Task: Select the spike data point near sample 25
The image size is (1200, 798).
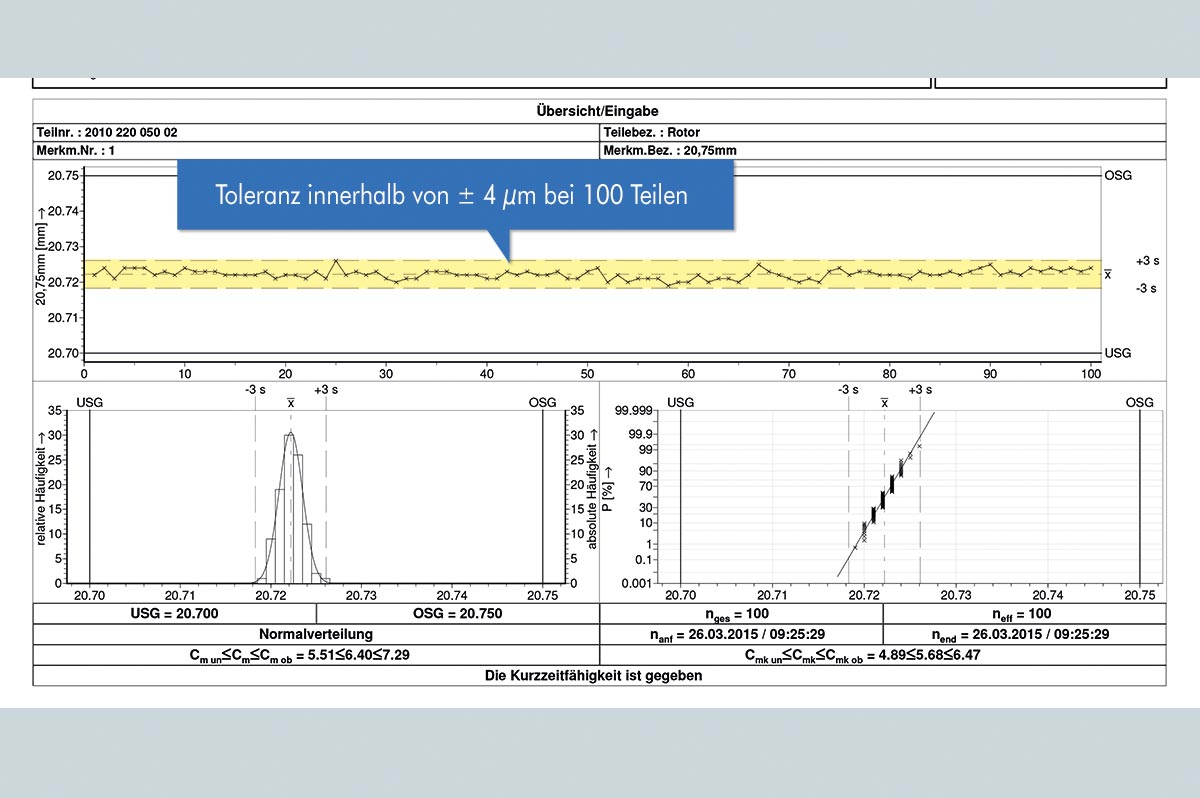Action: (x=336, y=260)
